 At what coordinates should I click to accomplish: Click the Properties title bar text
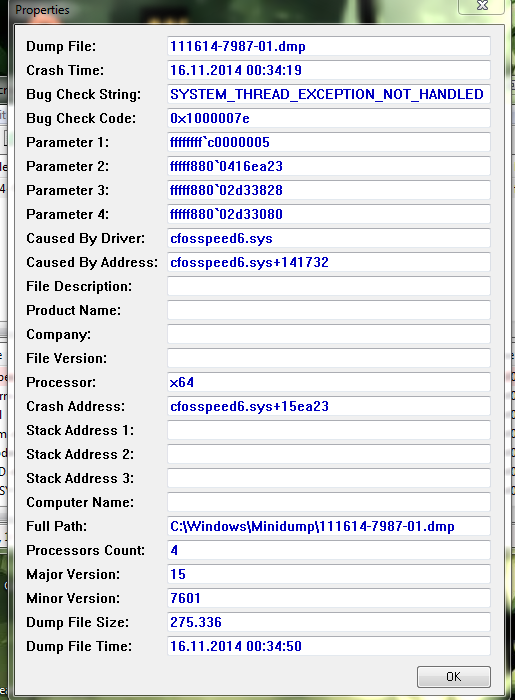click(x=42, y=10)
